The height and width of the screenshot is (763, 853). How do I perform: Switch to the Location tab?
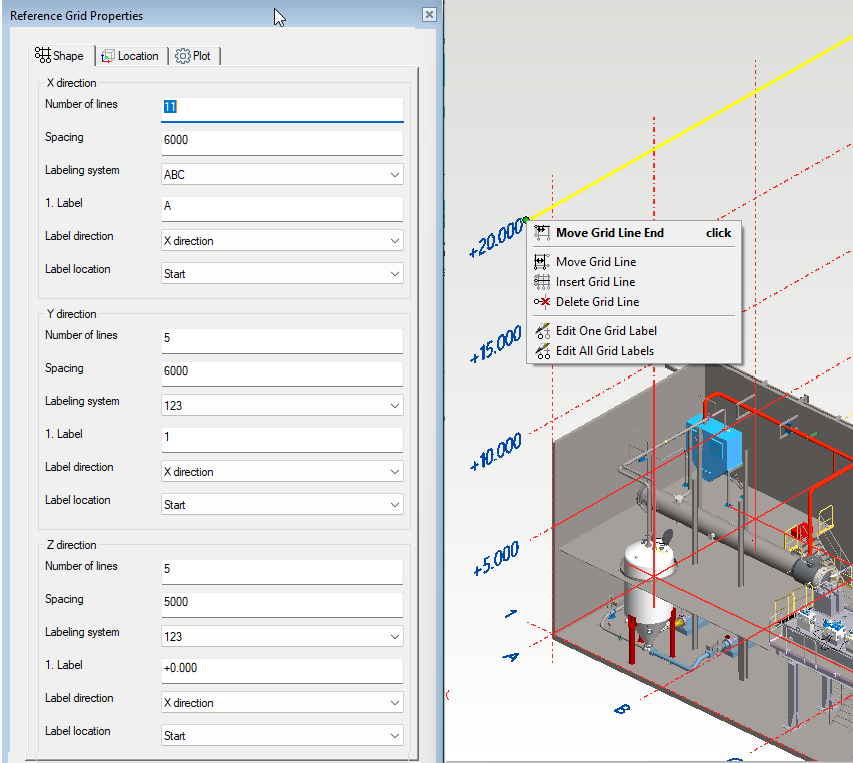coord(130,56)
